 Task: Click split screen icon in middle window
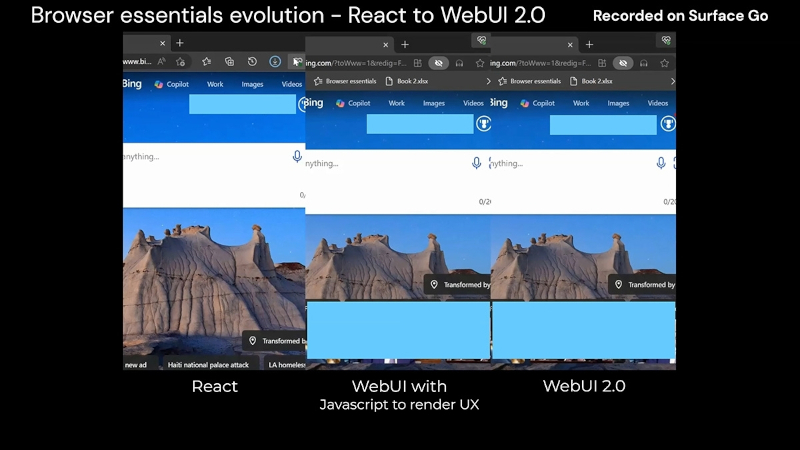[417, 63]
